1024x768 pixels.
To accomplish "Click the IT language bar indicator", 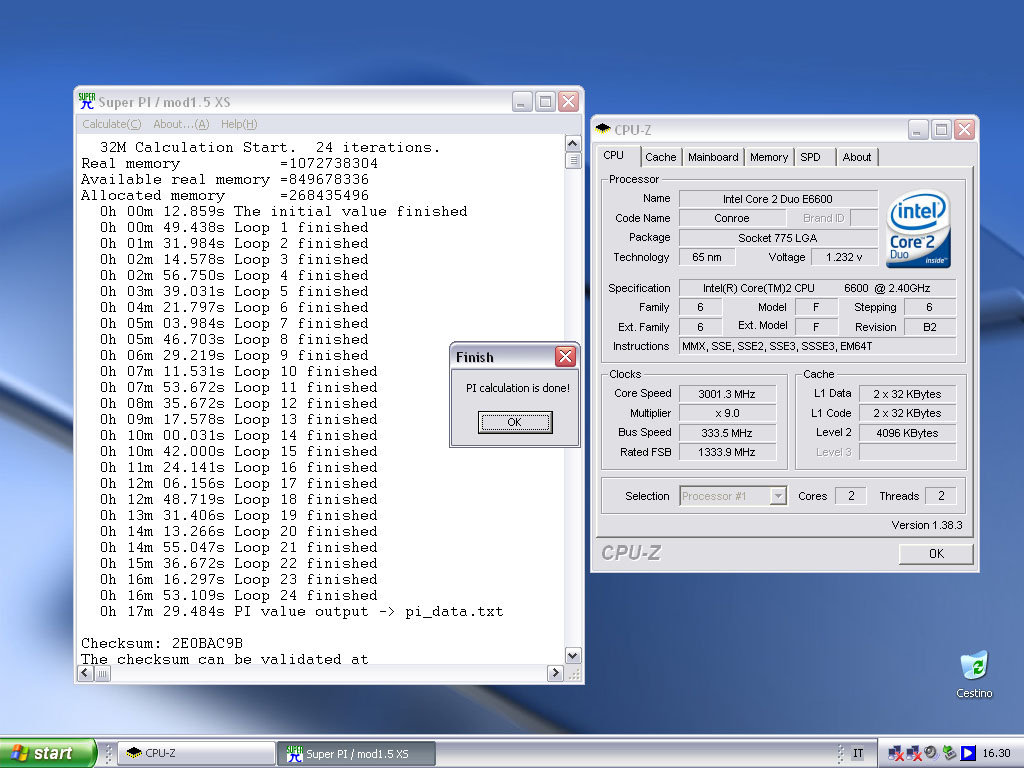I will pyautogui.click(x=857, y=753).
